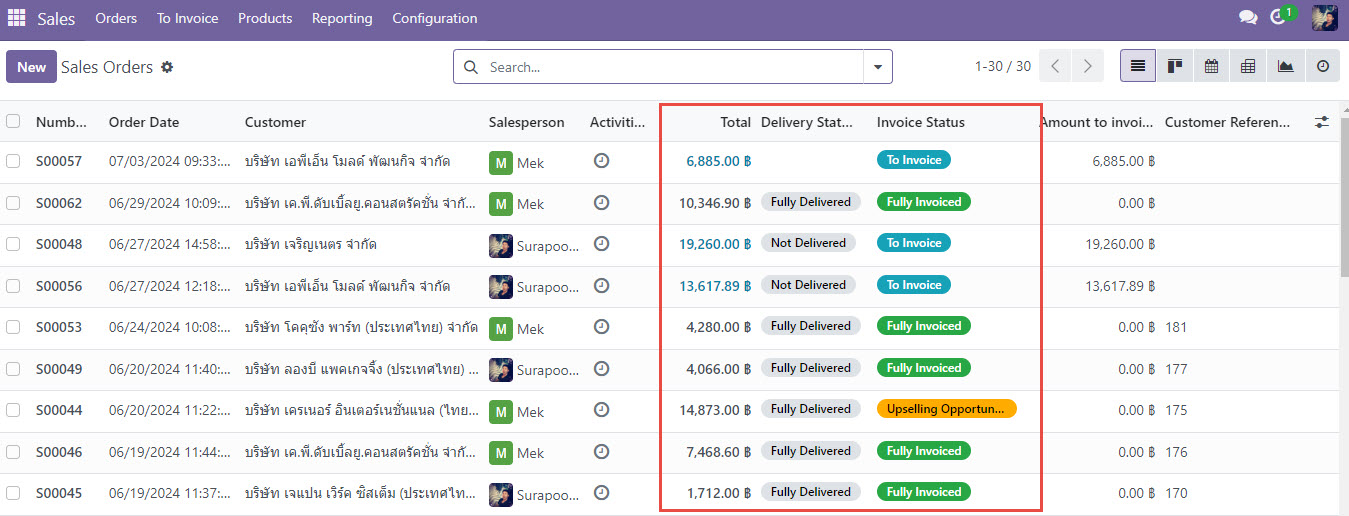Viewport: 1349px width, 516px height.
Task: Open the user avatar account menu
Action: (x=1324, y=18)
